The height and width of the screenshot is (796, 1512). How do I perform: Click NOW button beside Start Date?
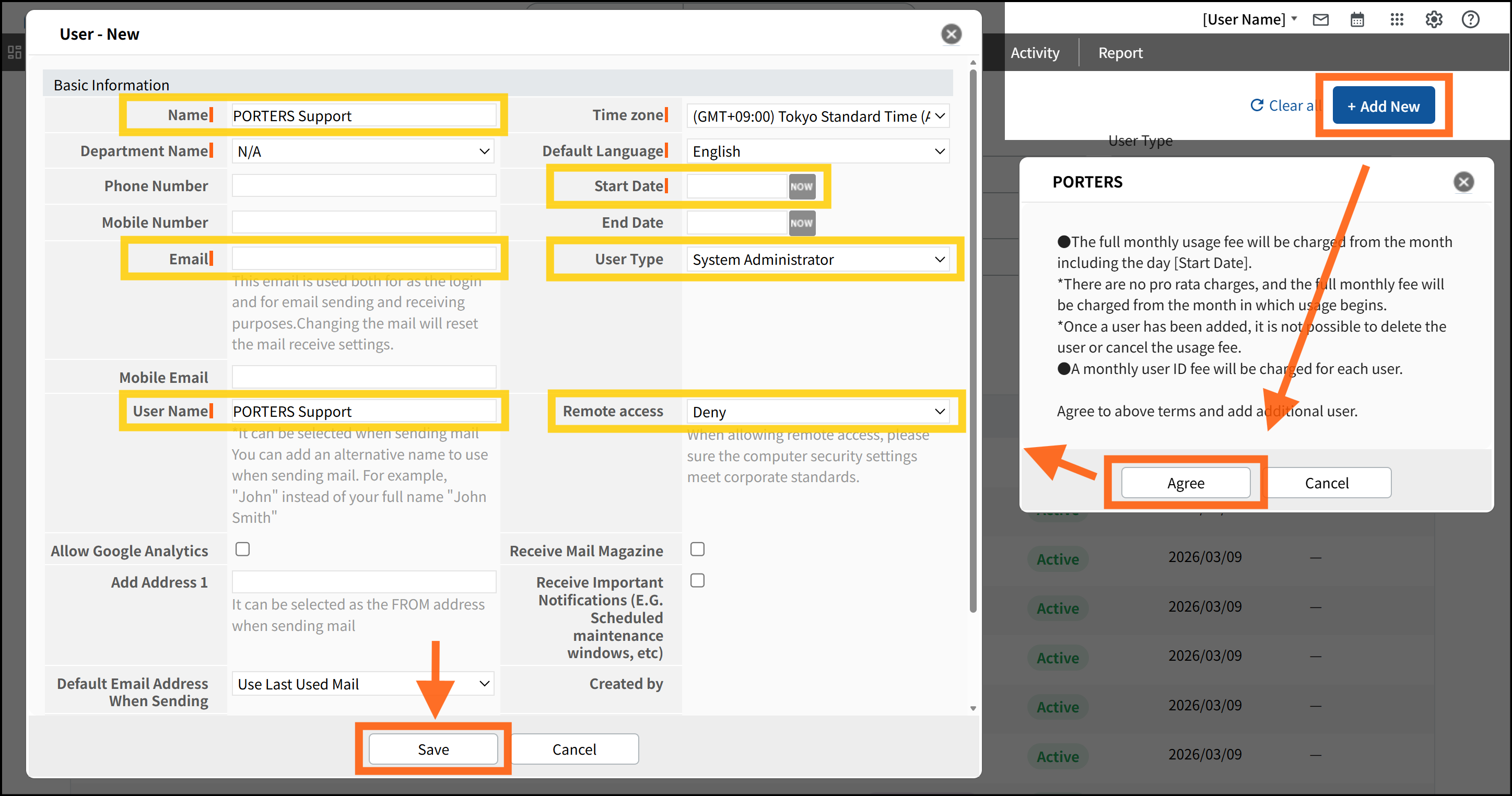coord(802,186)
